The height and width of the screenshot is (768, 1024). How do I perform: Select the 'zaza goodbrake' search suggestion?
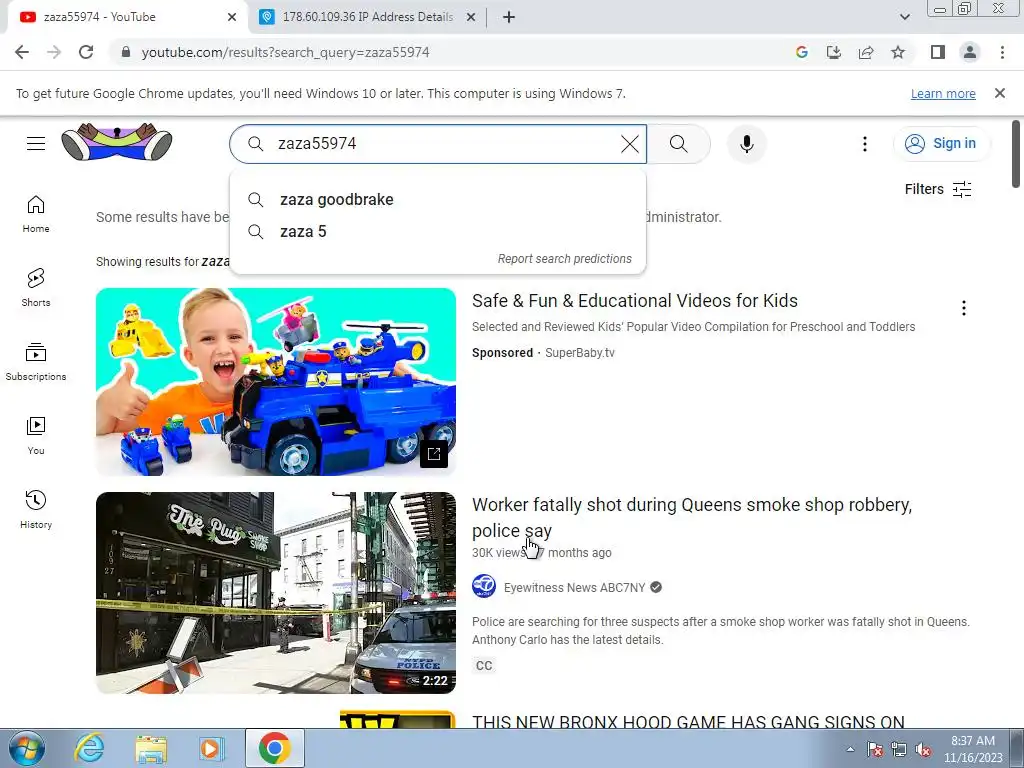point(438,200)
